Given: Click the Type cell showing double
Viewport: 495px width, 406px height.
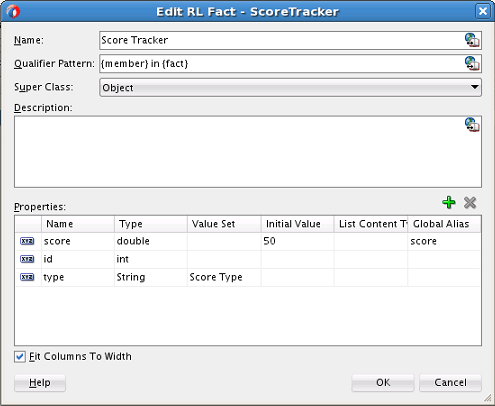Looking at the screenshot, I should point(151,241).
